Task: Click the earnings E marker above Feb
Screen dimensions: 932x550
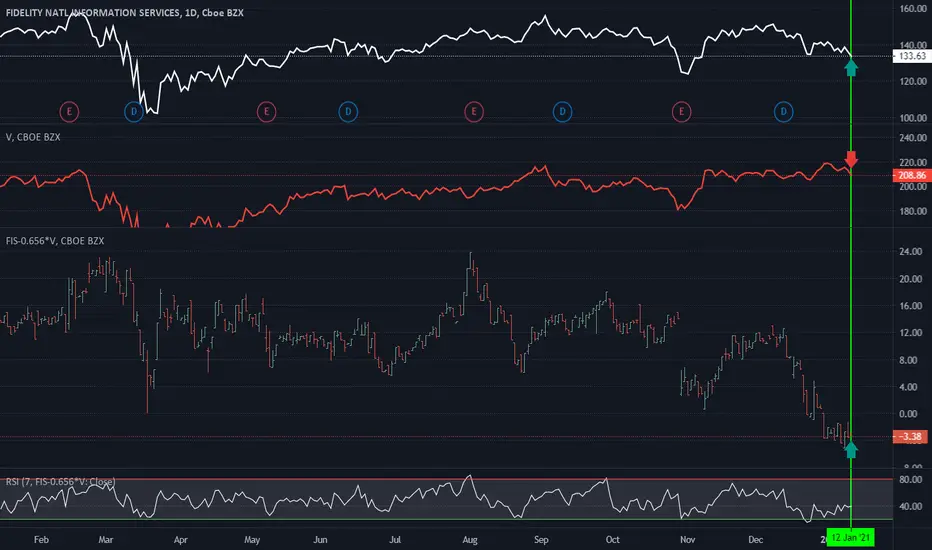Action: (69, 111)
